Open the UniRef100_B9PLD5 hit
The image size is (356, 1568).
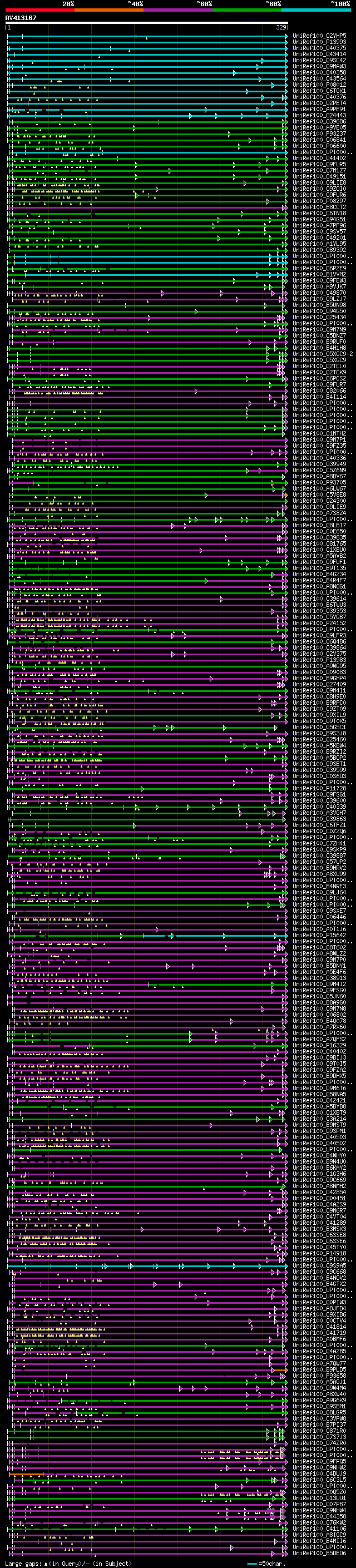click(x=319, y=1369)
